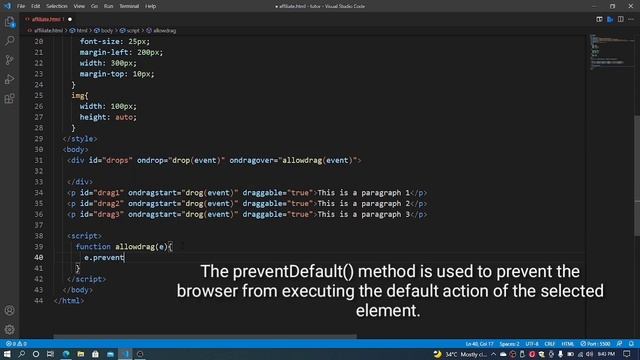
Task: Click affiliate.html in the breadcrumb
Action: (x=48, y=31)
